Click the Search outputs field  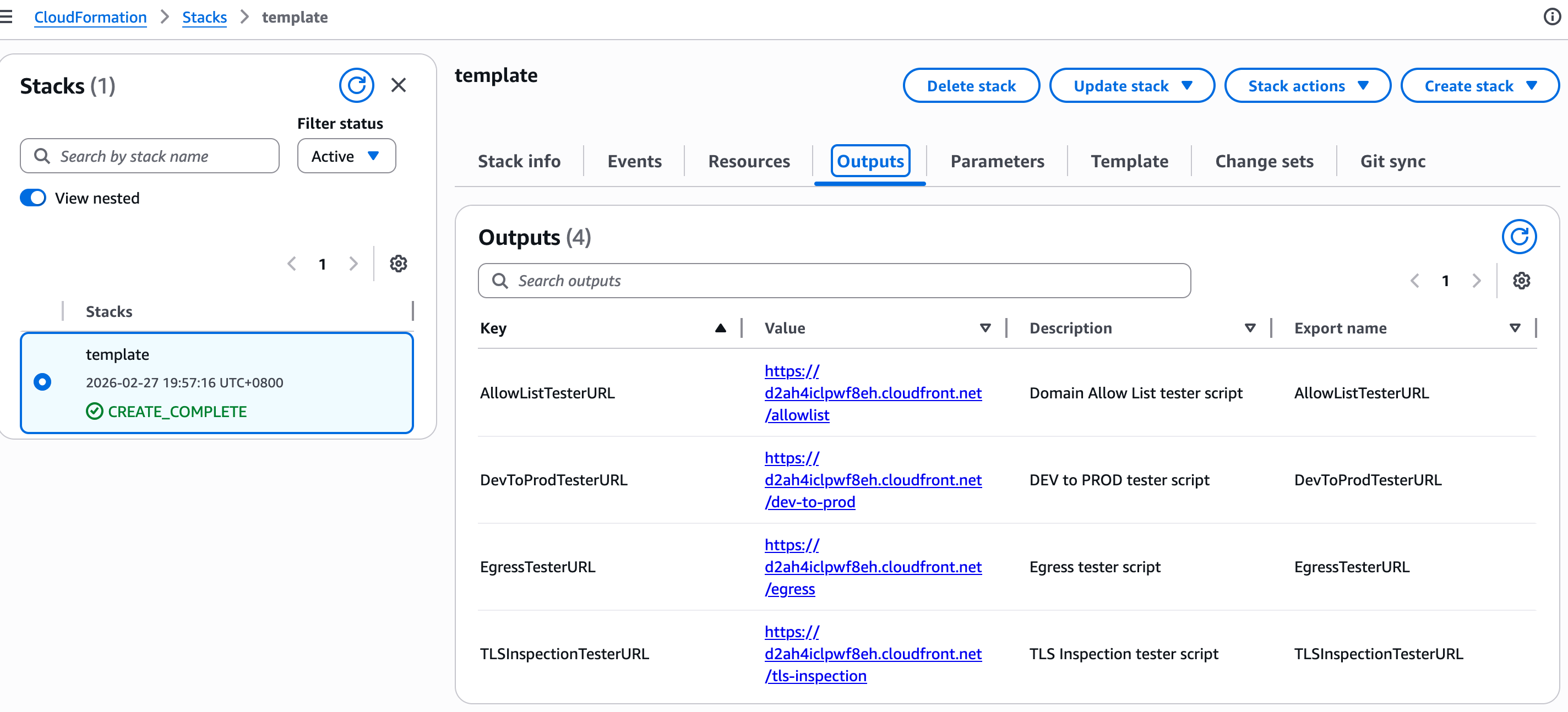(x=834, y=281)
